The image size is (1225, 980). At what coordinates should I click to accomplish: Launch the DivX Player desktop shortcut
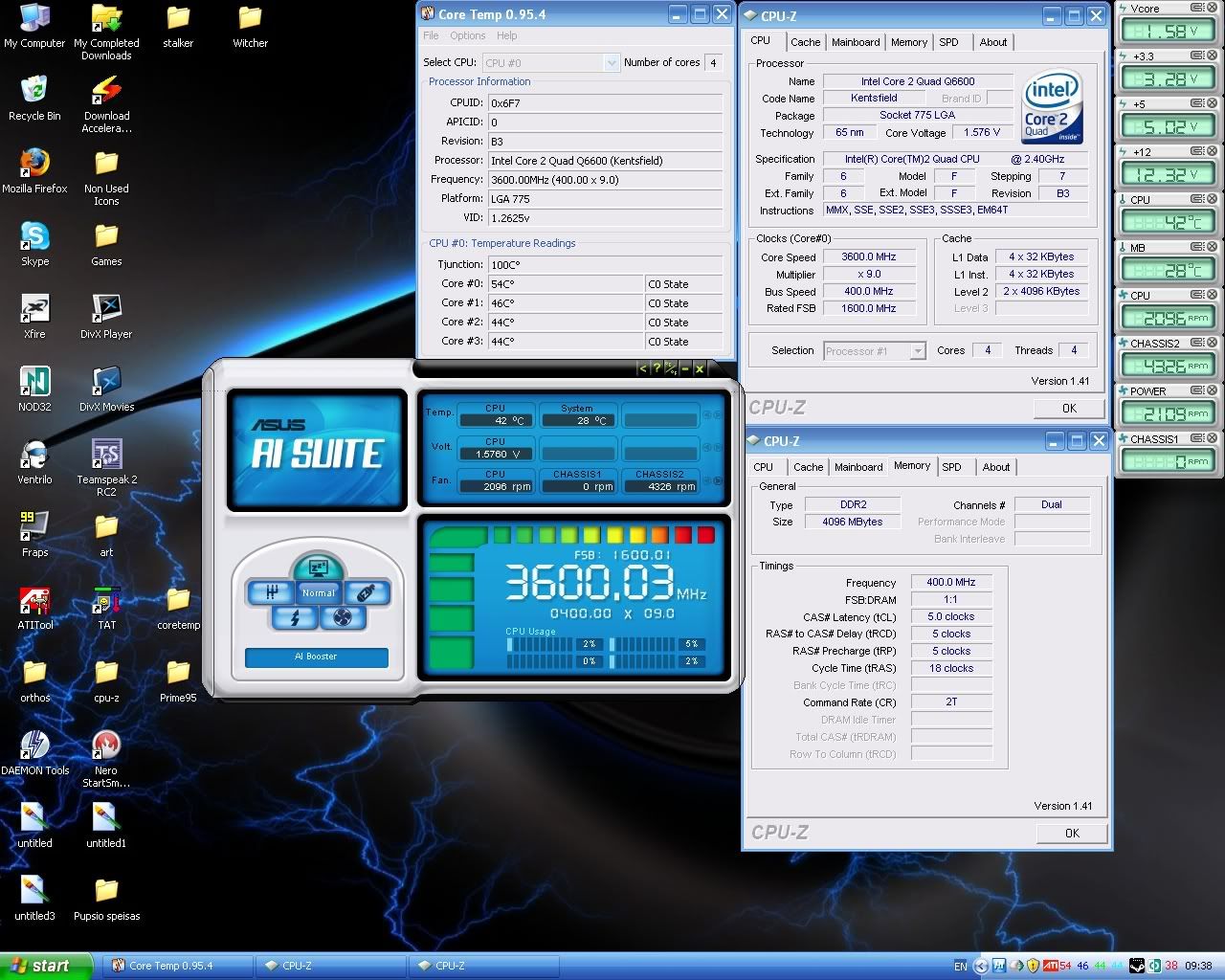pos(106,317)
